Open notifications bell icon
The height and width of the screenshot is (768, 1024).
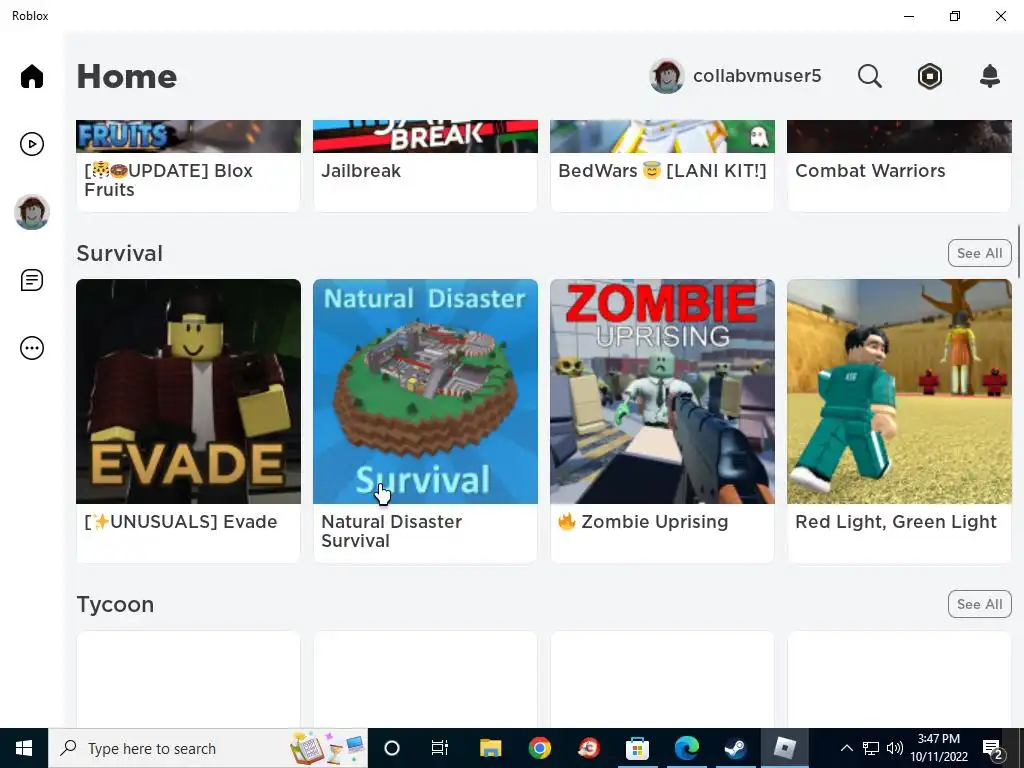coord(990,76)
